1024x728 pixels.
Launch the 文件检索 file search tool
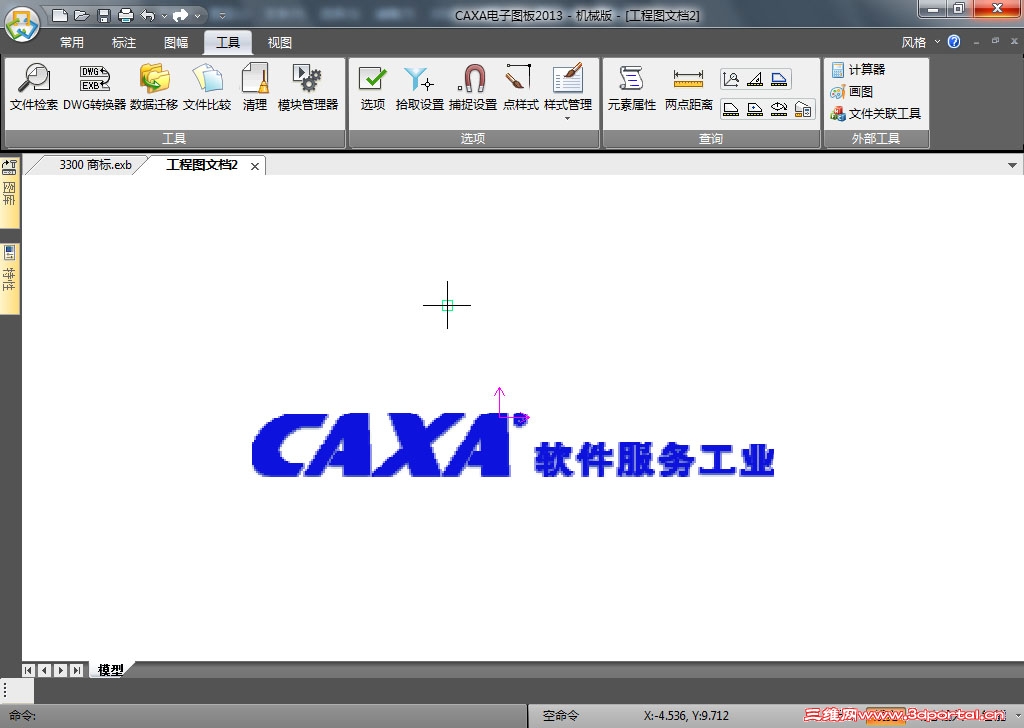34,87
